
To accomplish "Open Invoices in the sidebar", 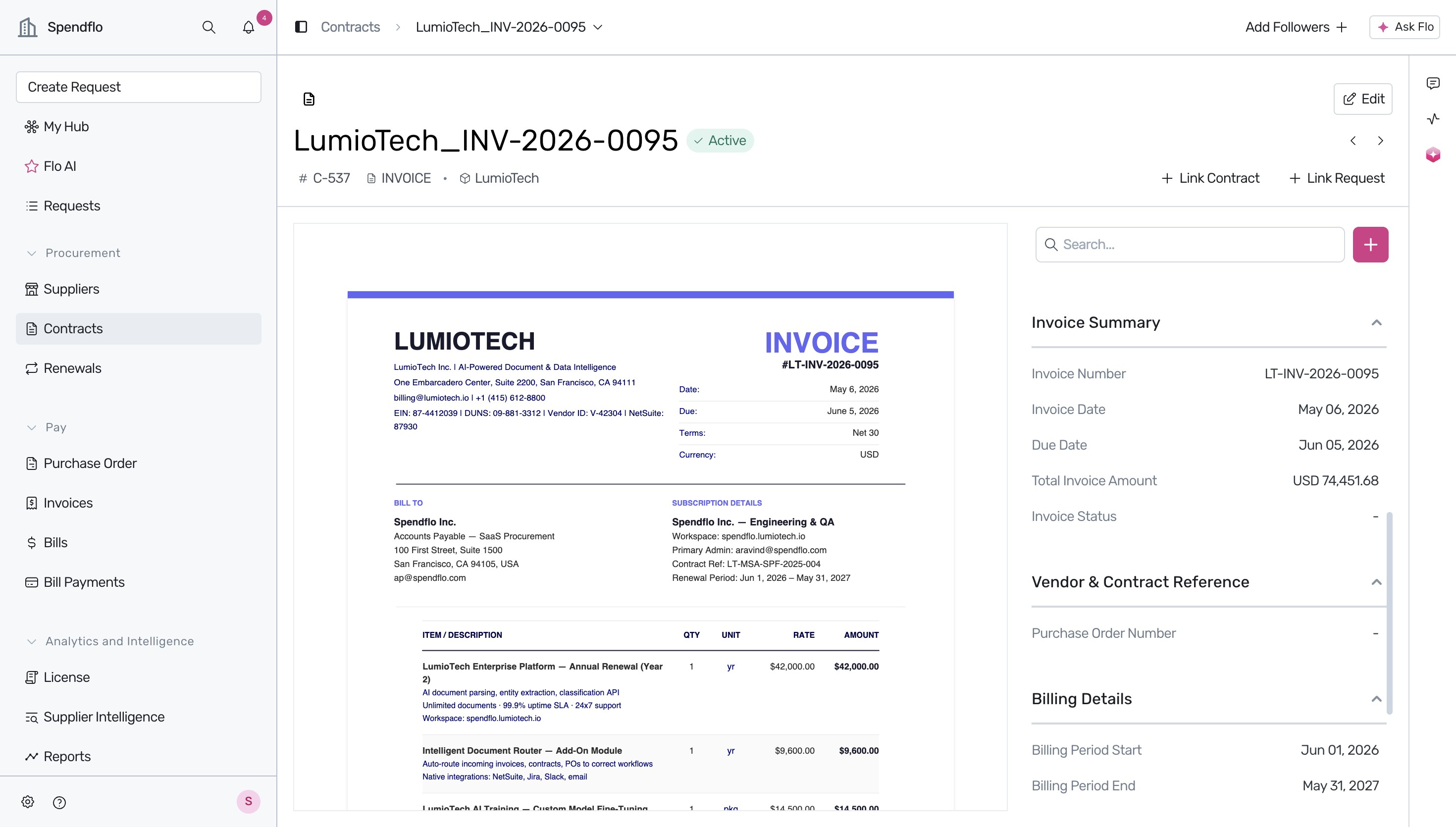I will click(x=139, y=503).
